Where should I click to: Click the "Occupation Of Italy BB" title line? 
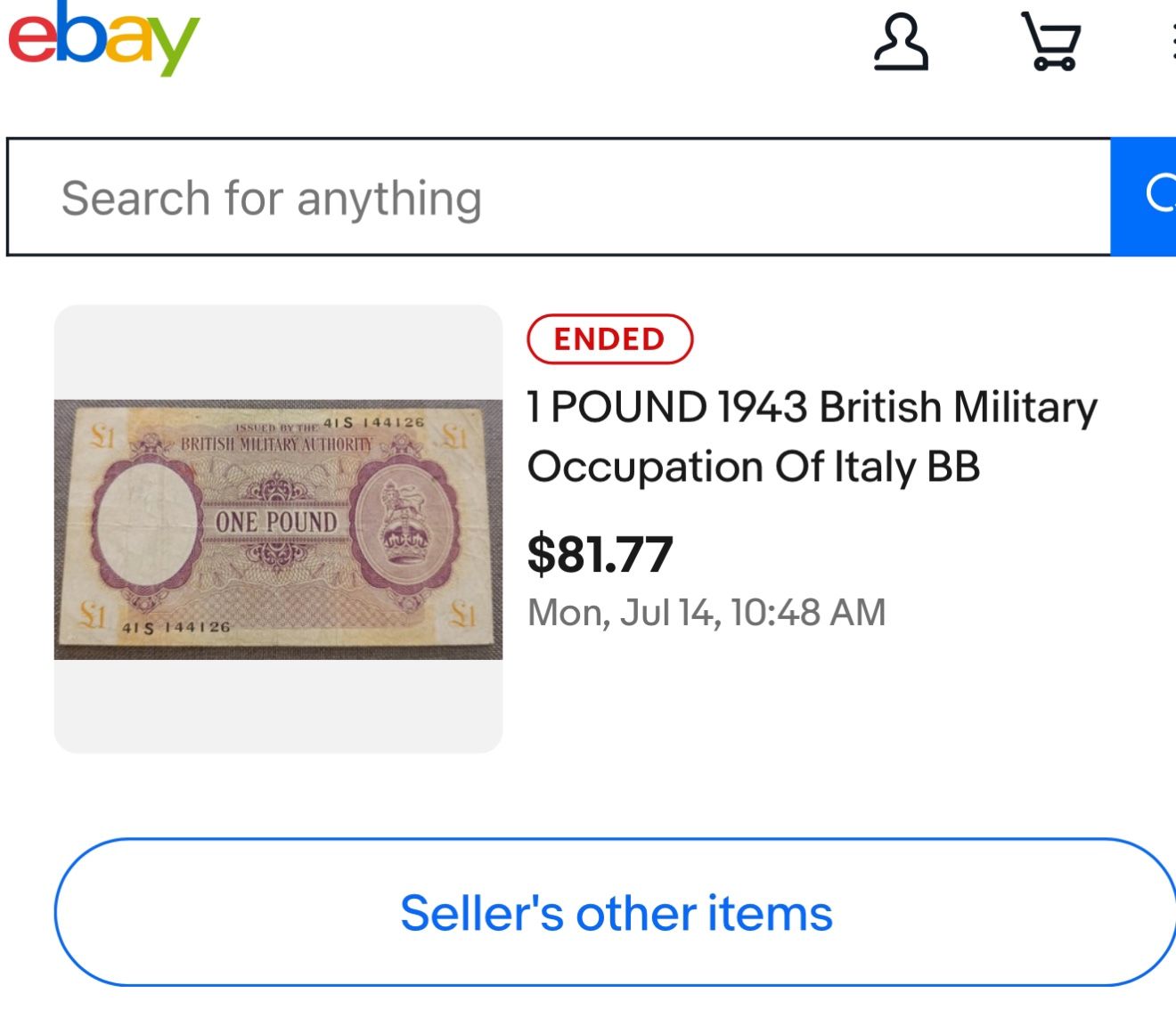pos(753,467)
